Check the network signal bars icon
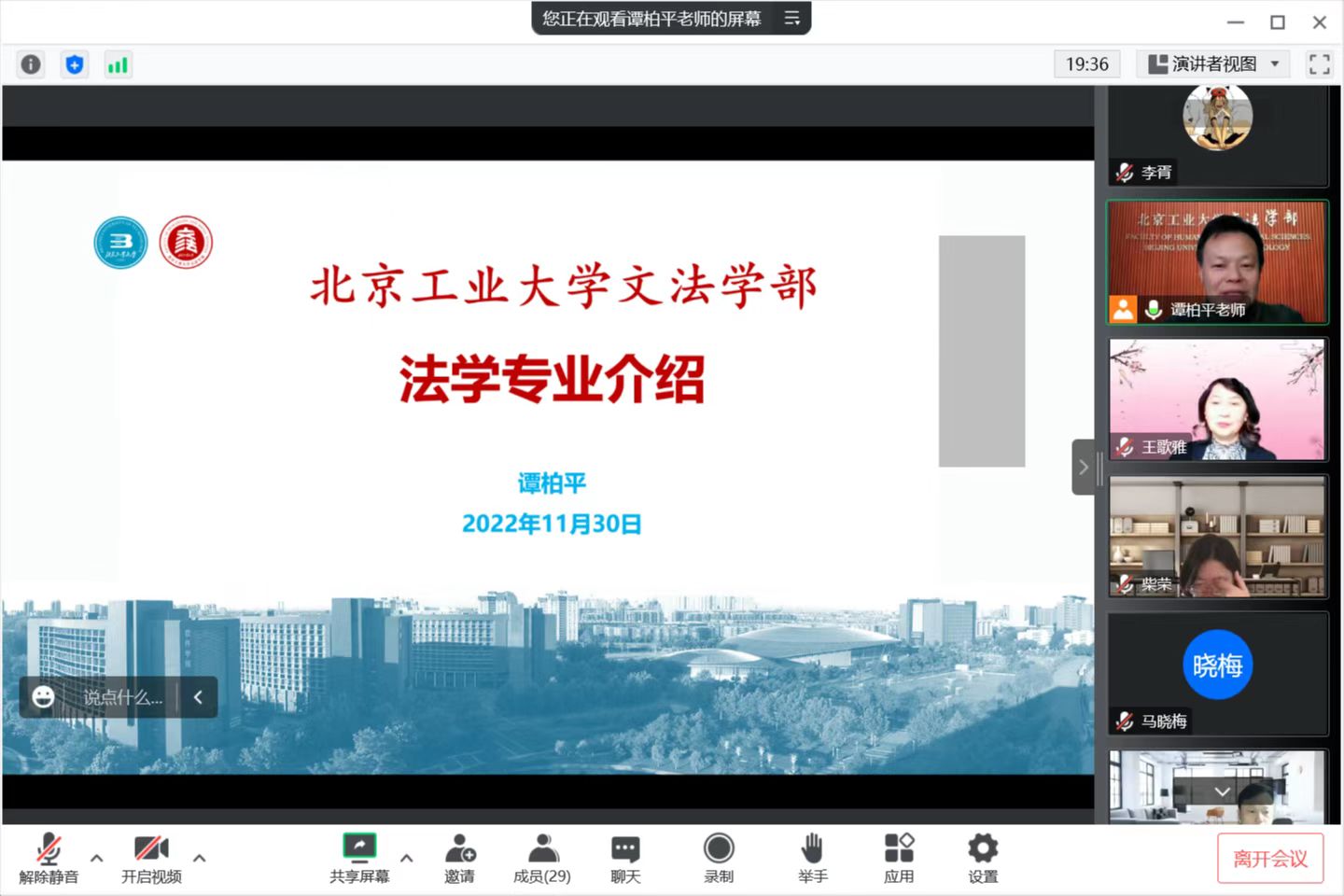Image resolution: width=1344 pixels, height=896 pixels. point(118,64)
